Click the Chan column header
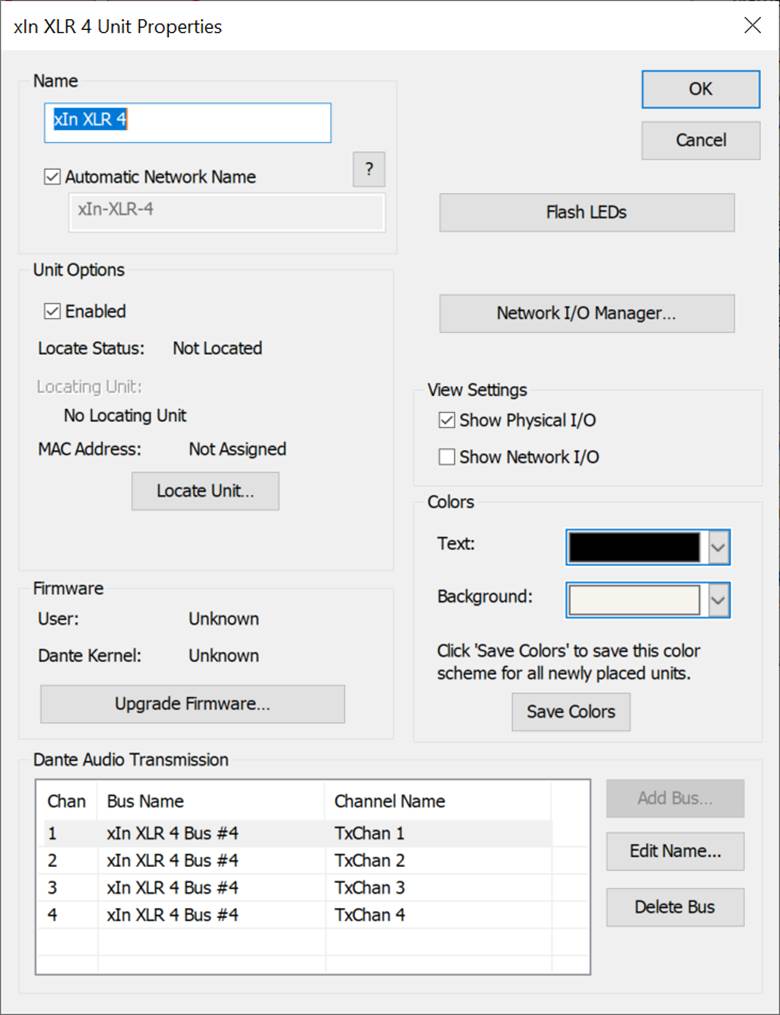The image size is (780, 1015). [x=67, y=801]
